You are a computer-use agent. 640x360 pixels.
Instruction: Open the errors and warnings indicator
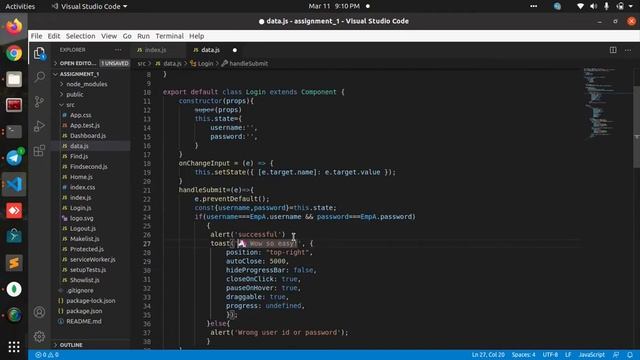[47, 355]
